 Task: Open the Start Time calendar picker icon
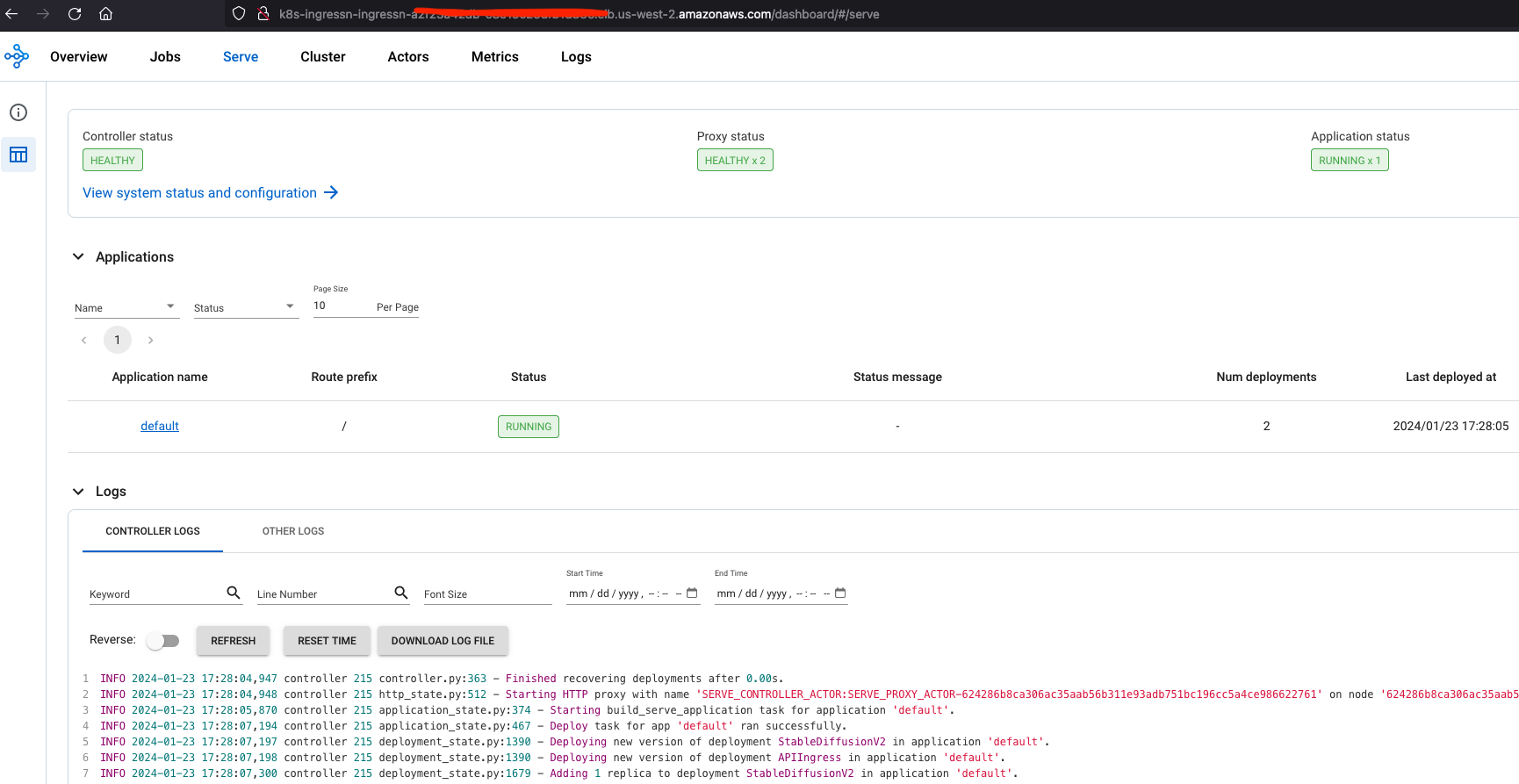[692, 593]
